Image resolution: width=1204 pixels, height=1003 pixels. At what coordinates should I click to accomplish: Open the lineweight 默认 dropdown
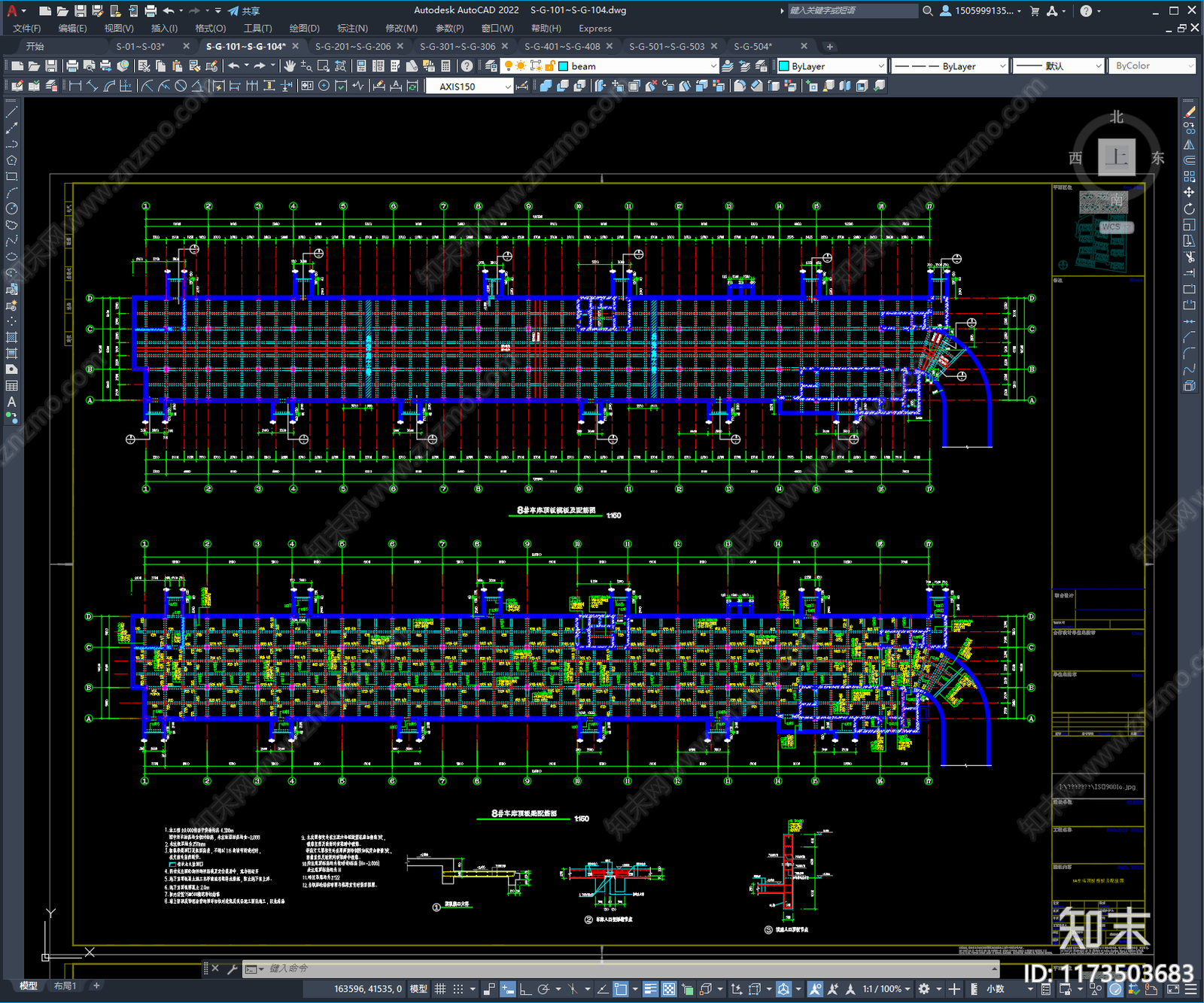(x=1058, y=66)
